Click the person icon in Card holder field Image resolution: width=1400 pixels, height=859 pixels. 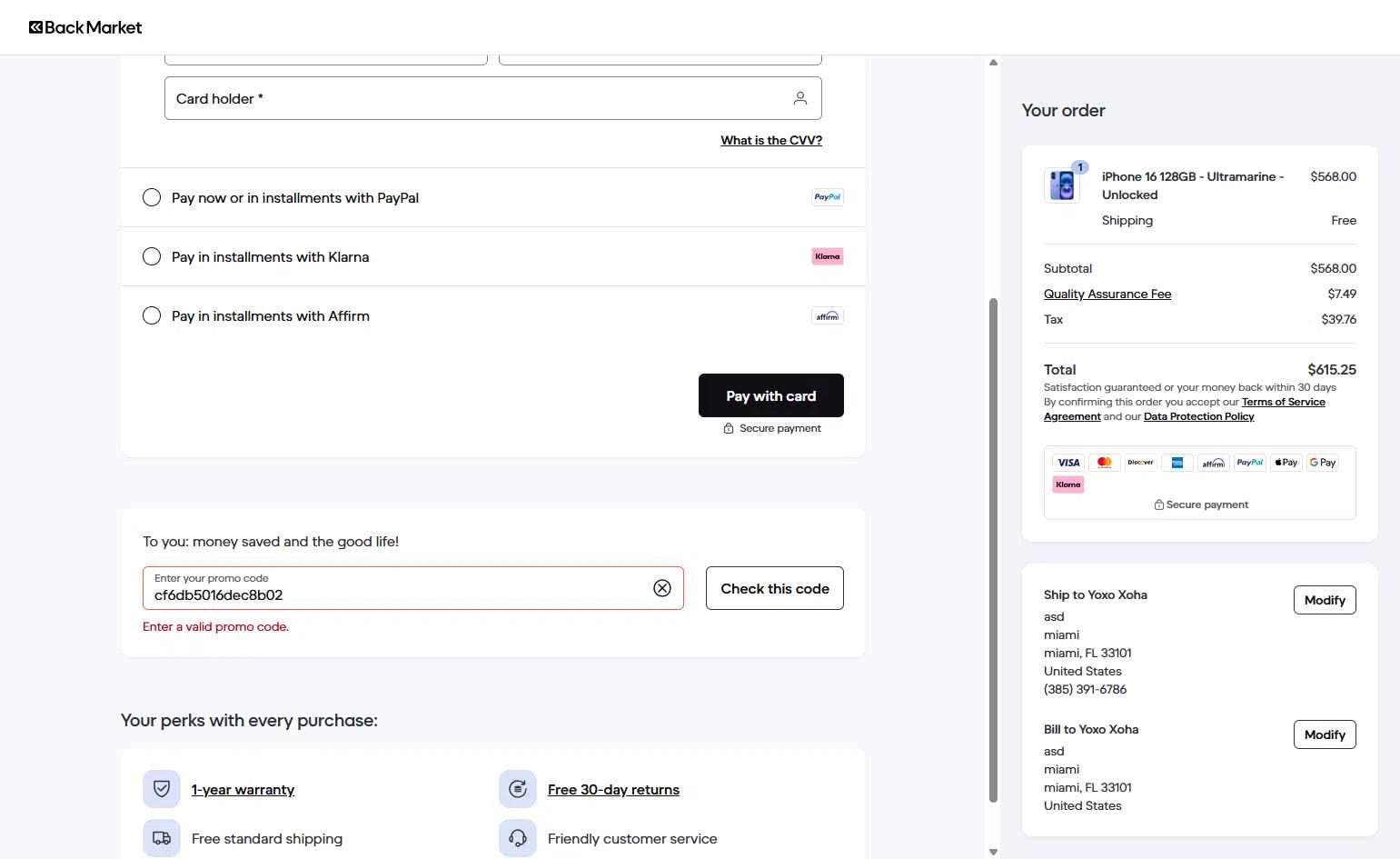pos(799,98)
